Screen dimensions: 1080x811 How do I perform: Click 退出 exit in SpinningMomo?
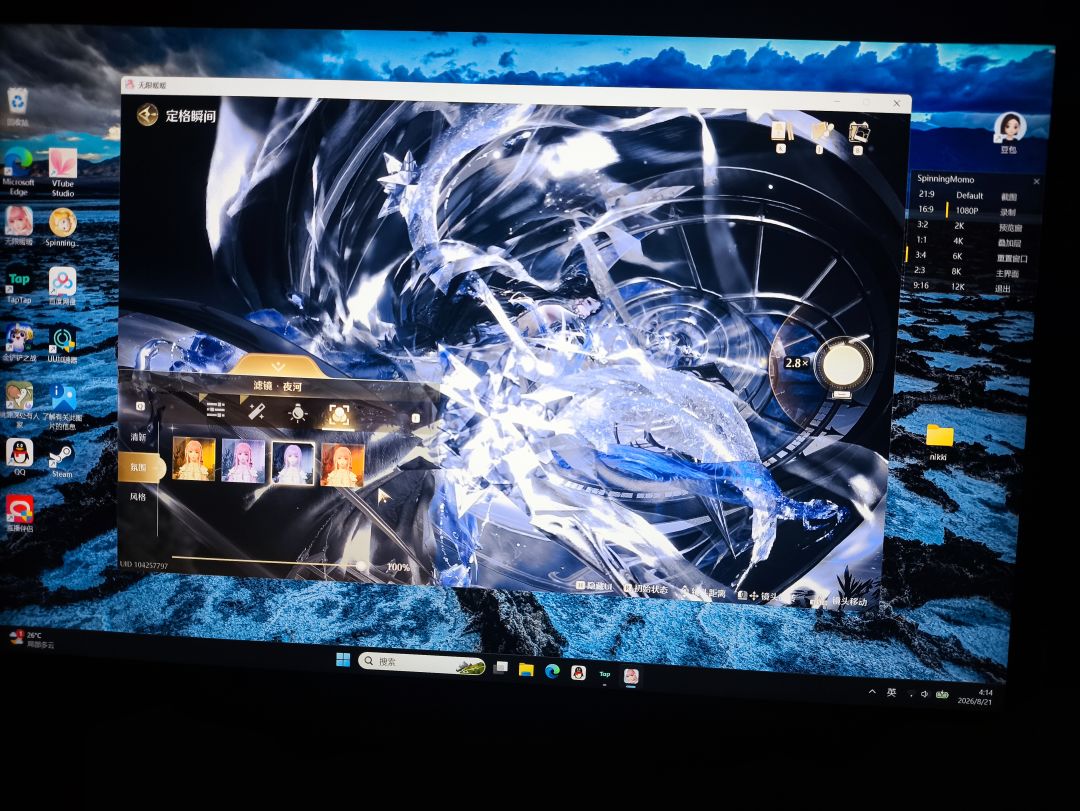(1003, 289)
